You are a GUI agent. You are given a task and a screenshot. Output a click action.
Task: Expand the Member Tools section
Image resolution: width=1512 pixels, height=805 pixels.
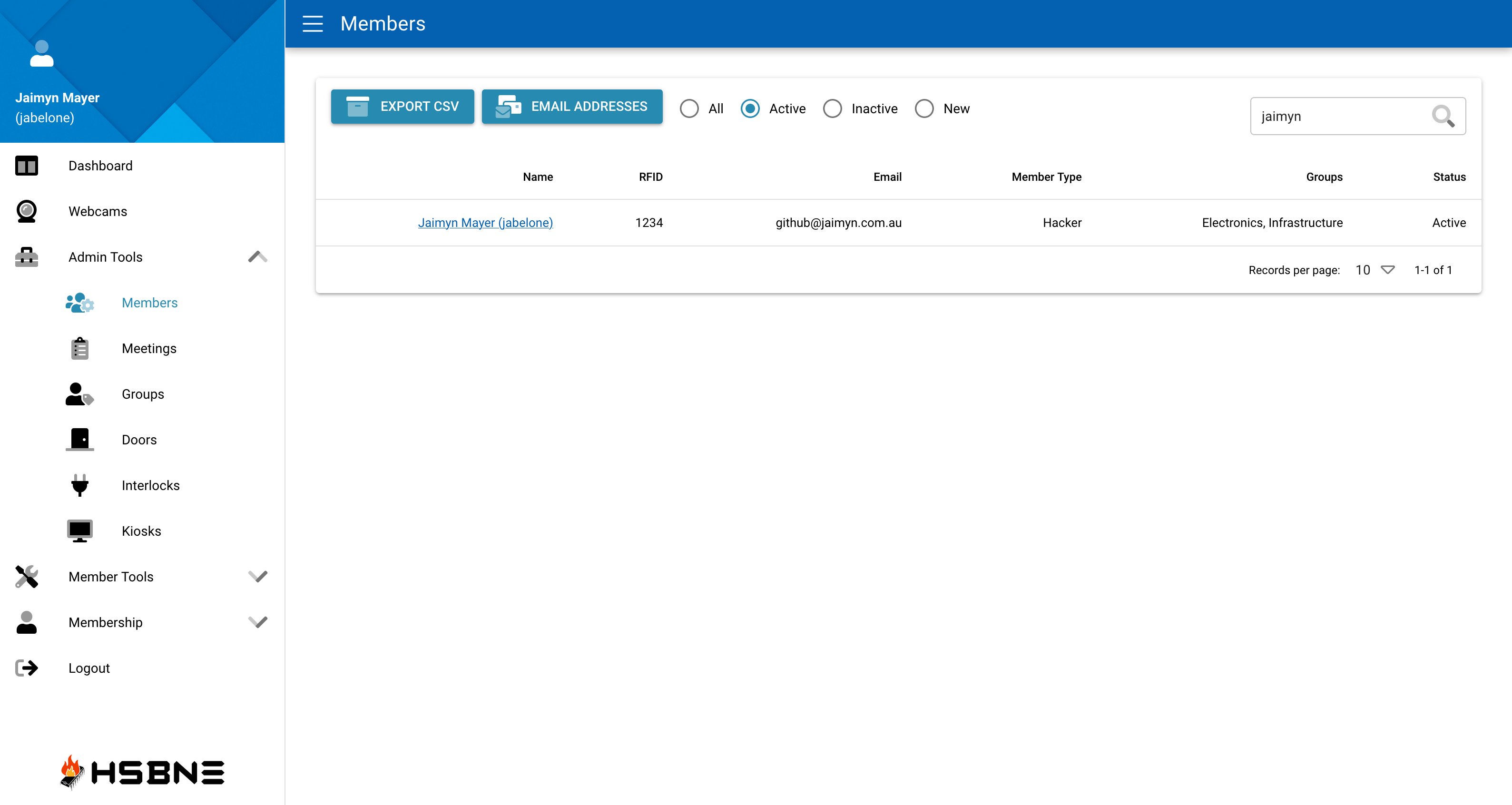[x=258, y=576]
